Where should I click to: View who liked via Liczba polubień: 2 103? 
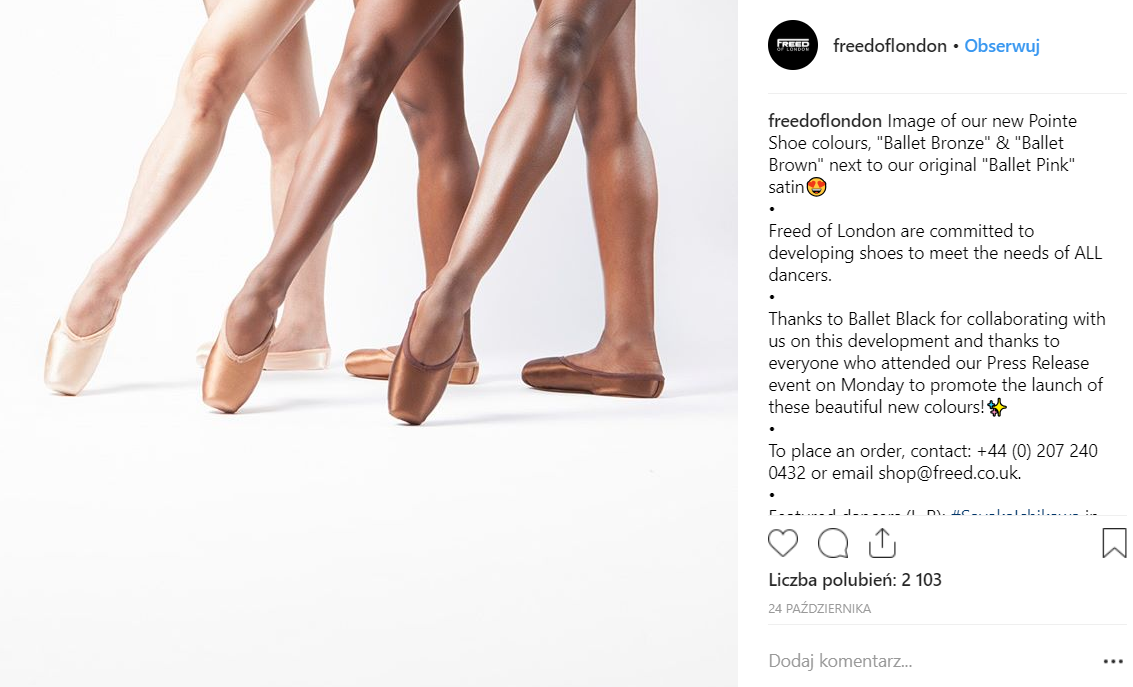click(x=855, y=579)
